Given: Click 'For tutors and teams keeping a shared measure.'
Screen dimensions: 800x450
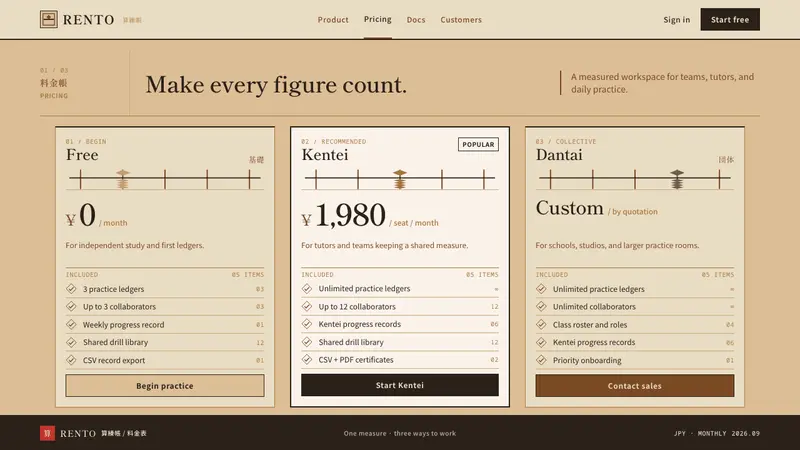Looking at the screenshot, I should (384, 245).
